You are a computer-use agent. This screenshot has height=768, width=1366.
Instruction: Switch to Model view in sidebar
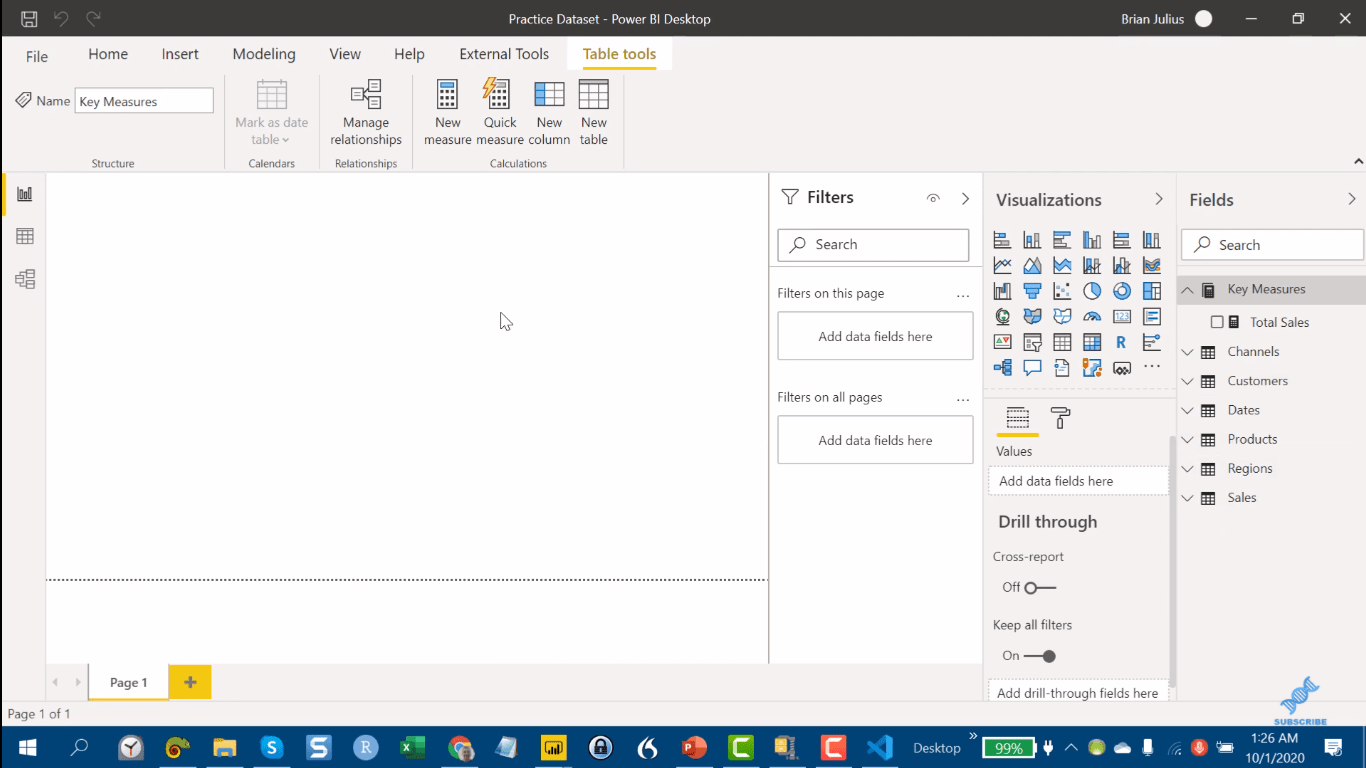pyautogui.click(x=25, y=279)
